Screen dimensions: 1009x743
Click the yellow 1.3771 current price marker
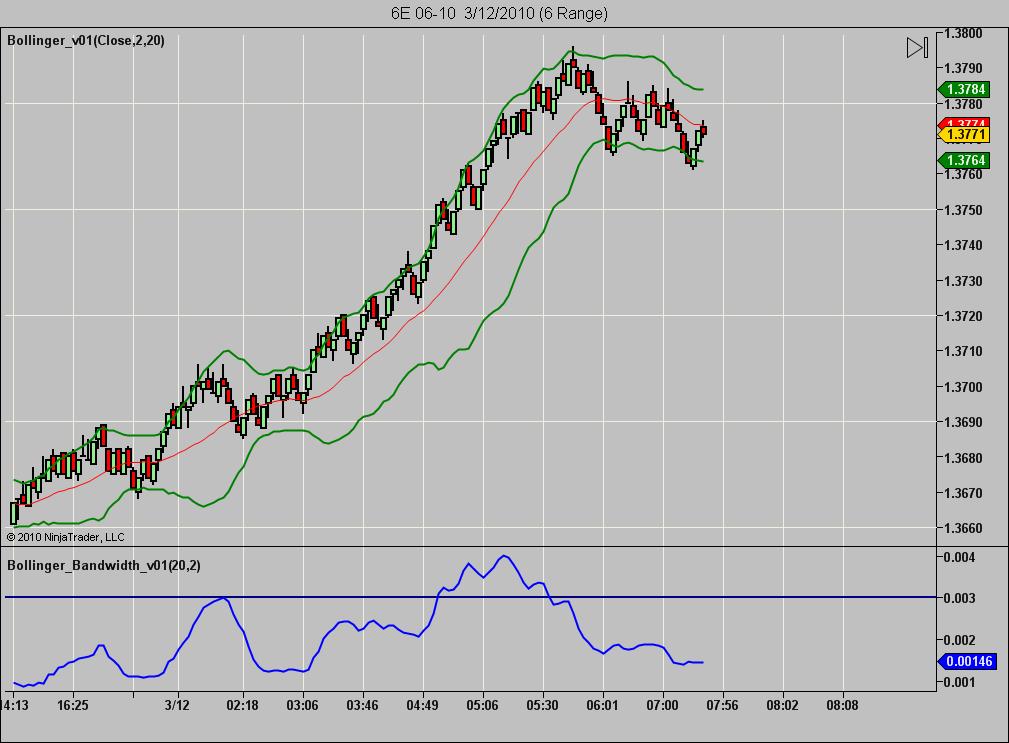coord(963,134)
